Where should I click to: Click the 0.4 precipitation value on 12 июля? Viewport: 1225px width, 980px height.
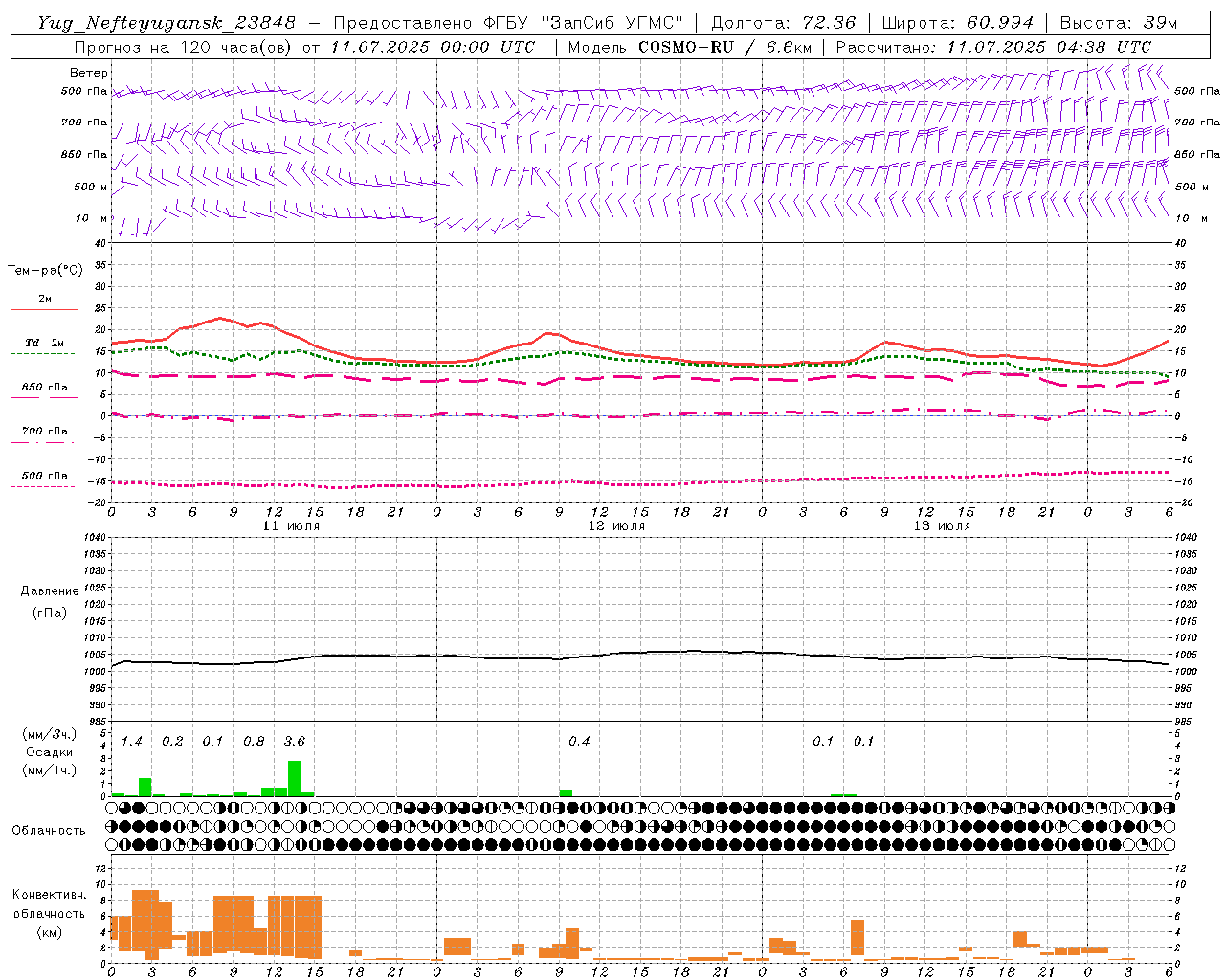[x=579, y=742]
